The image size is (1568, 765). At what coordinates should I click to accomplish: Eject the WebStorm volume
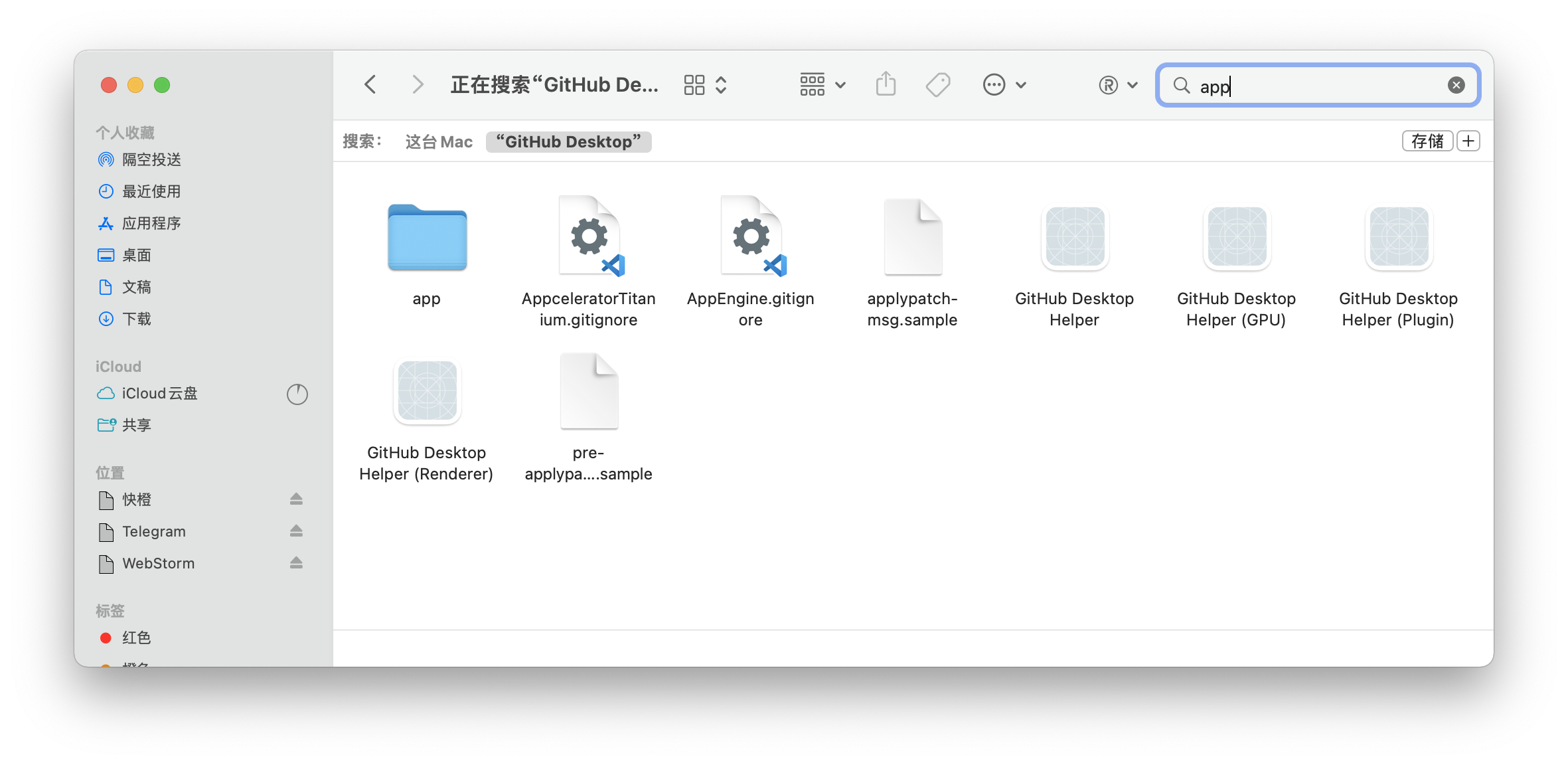[296, 563]
